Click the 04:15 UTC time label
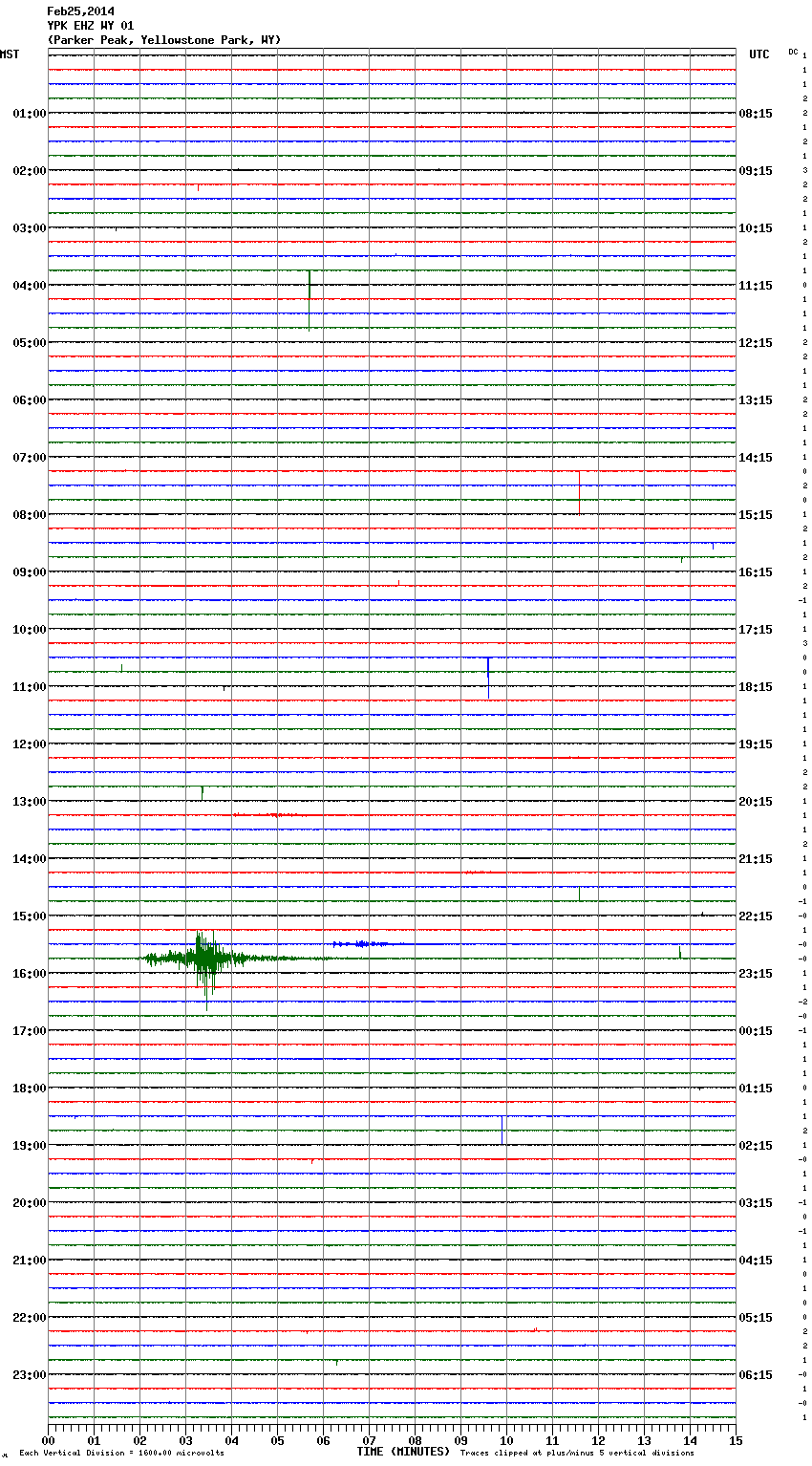The height and width of the screenshot is (1466, 812). (756, 1261)
